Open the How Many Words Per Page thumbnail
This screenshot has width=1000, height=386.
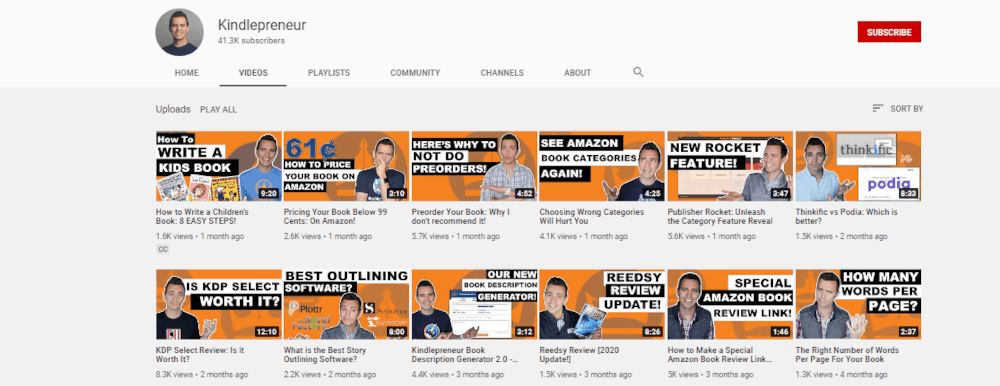pyautogui.click(x=858, y=304)
